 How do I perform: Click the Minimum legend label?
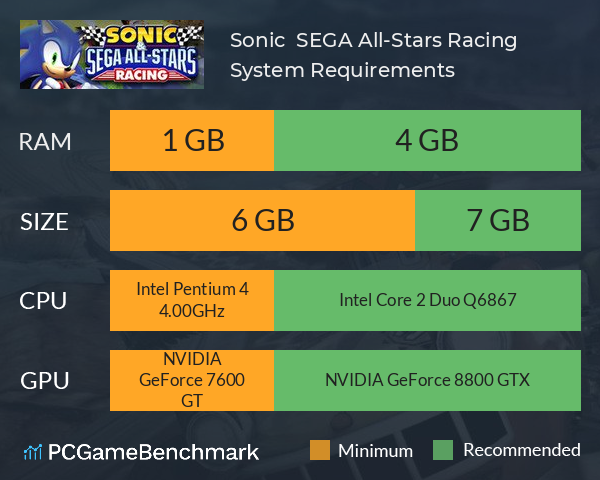[375, 451]
